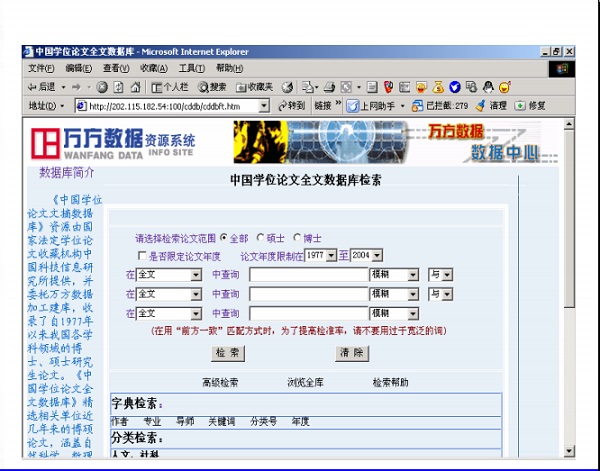This screenshot has width=600, height=471.
Task: Click the address URL field
Action: tap(172, 106)
